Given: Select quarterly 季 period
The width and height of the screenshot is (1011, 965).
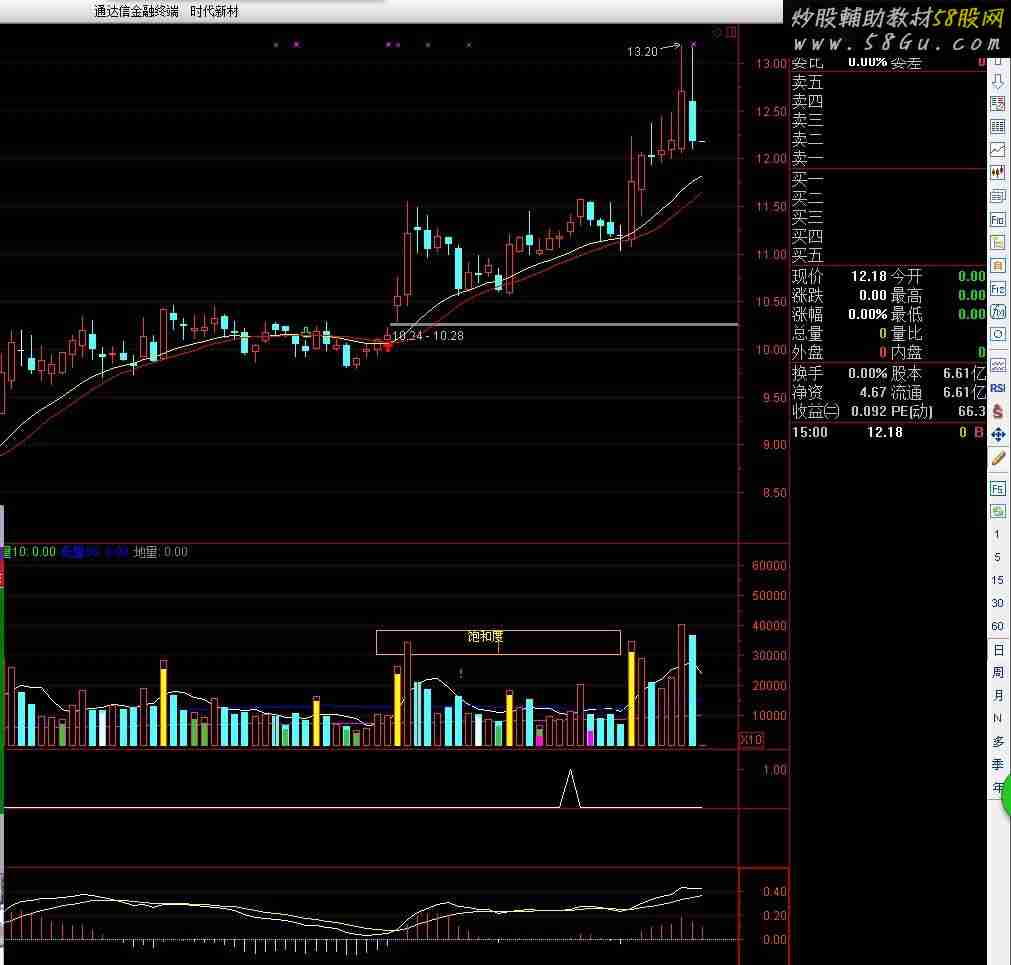Looking at the screenshot, I should pos(997,765).
